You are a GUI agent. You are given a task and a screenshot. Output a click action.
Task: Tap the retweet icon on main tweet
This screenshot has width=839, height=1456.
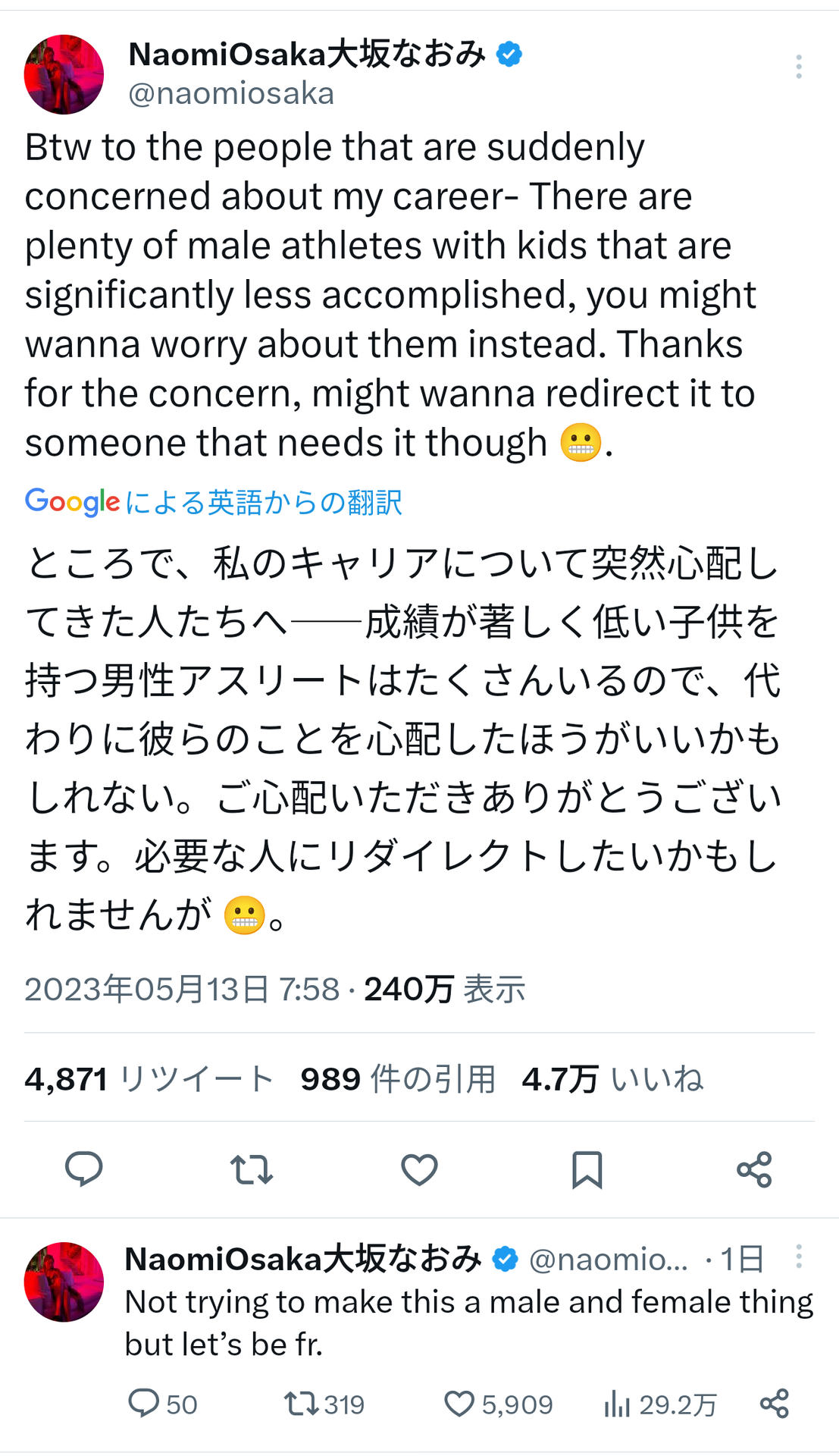click(252, 1169)
